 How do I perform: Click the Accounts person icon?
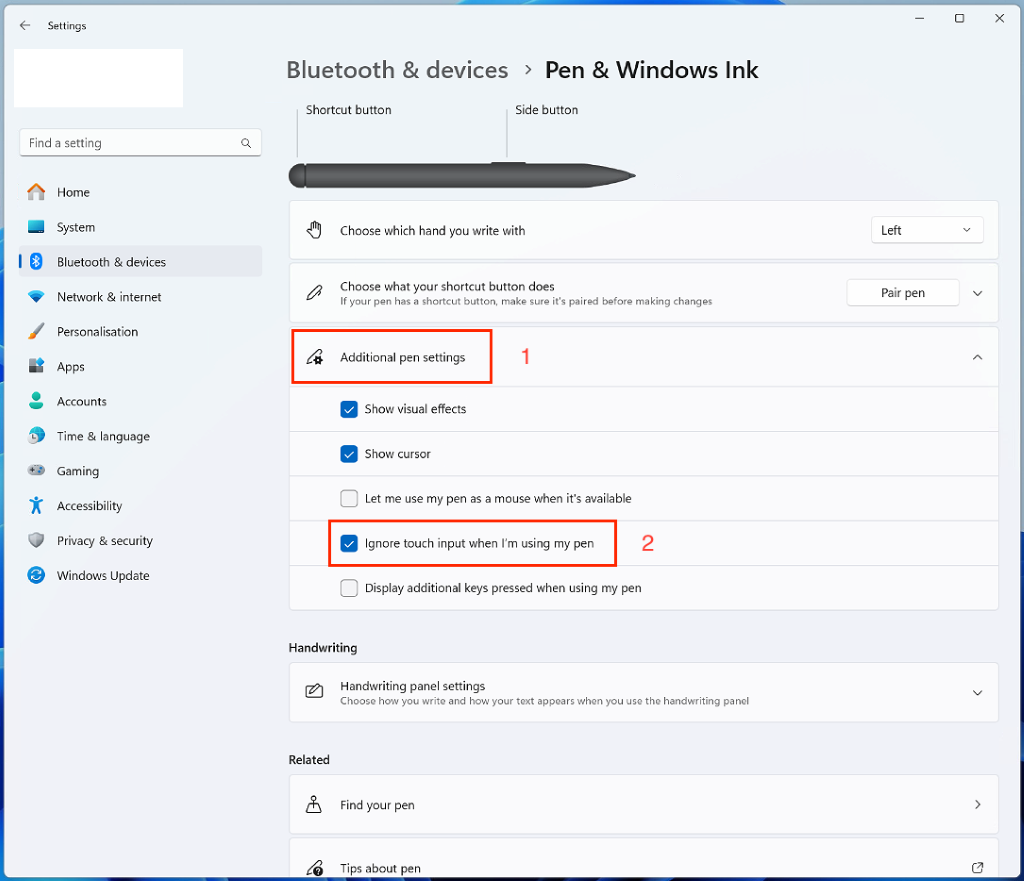[x=36, y=400]
